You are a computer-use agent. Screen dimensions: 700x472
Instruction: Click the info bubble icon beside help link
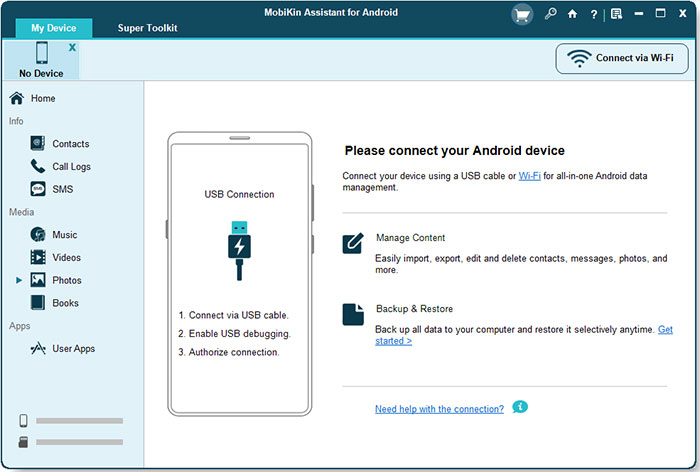[520, 407]
